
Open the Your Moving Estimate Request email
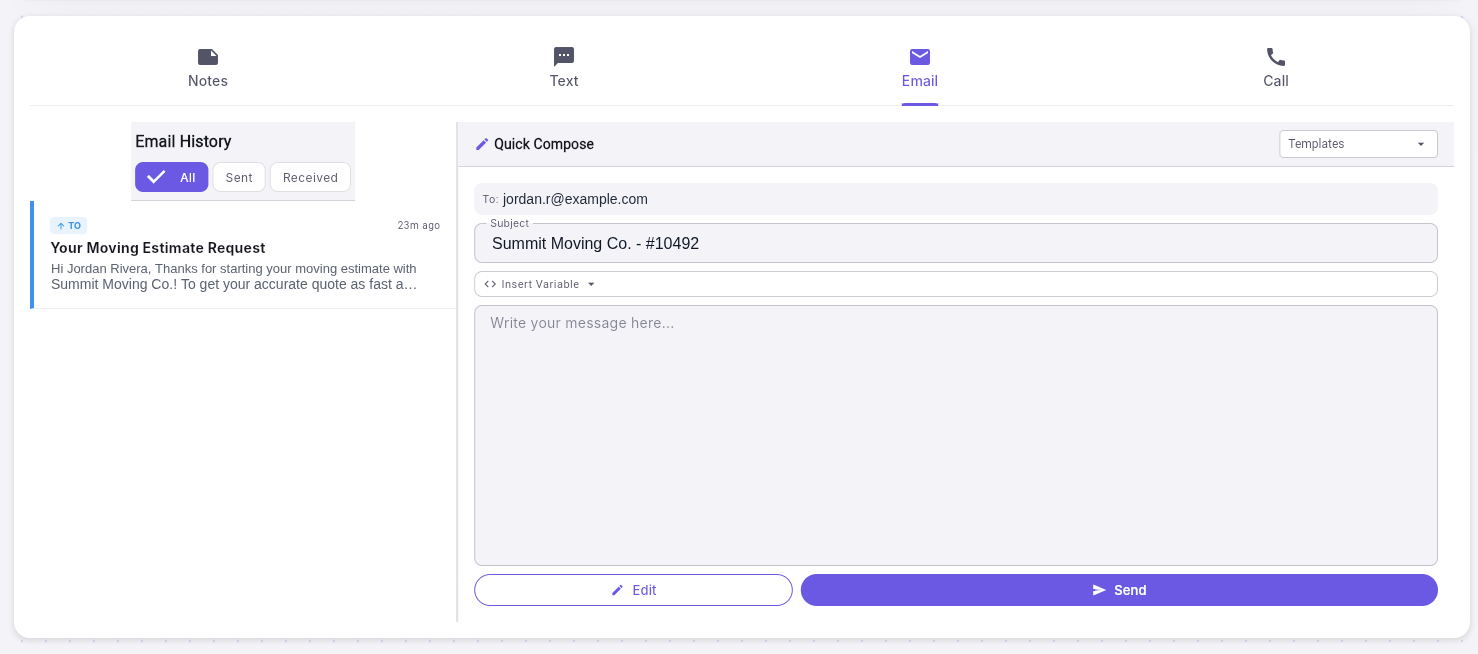245,255
